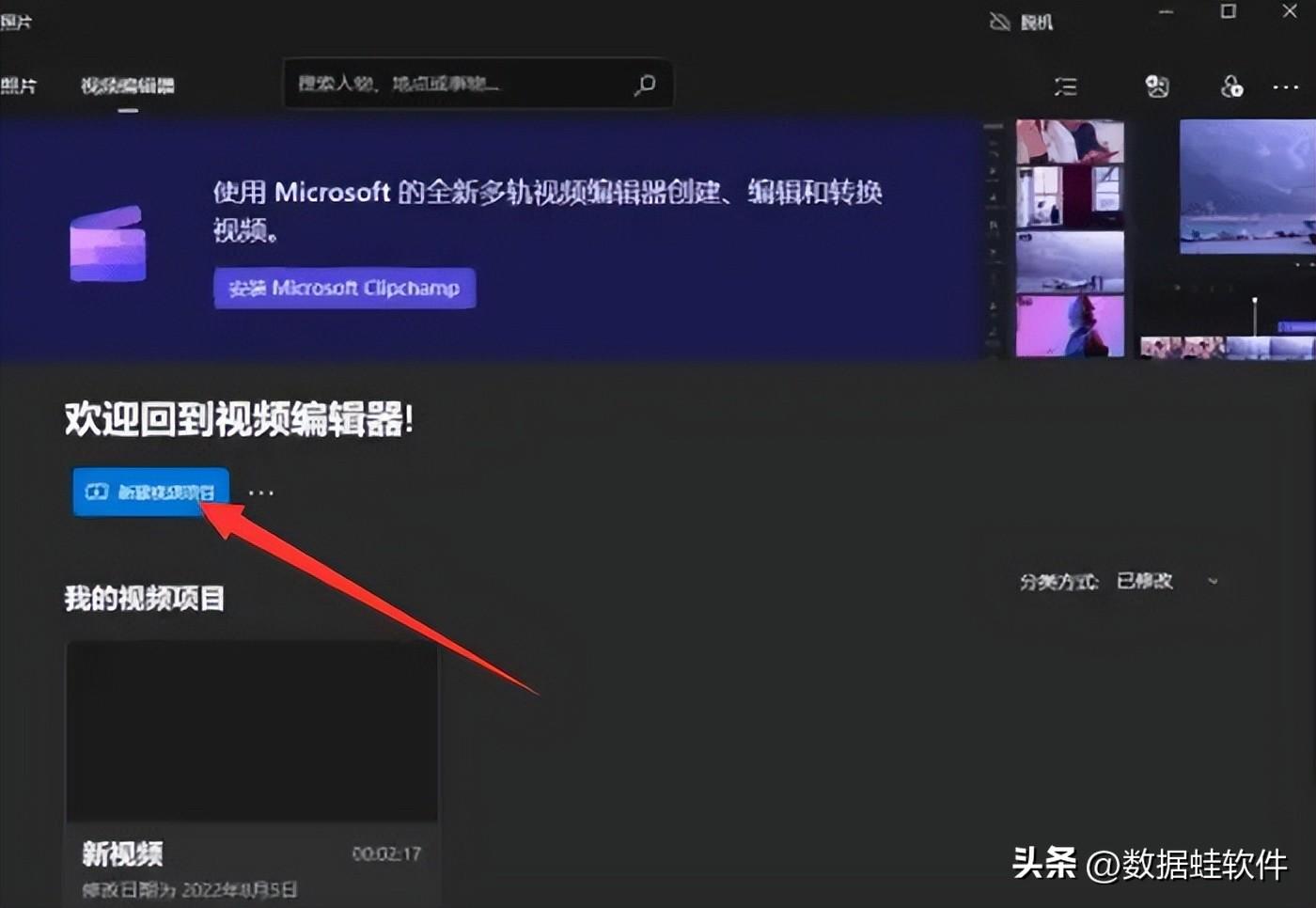This screenshot has width=1316, height=908.
Task: Open the selection list icon in toolbar
Action: [1065, 86]
